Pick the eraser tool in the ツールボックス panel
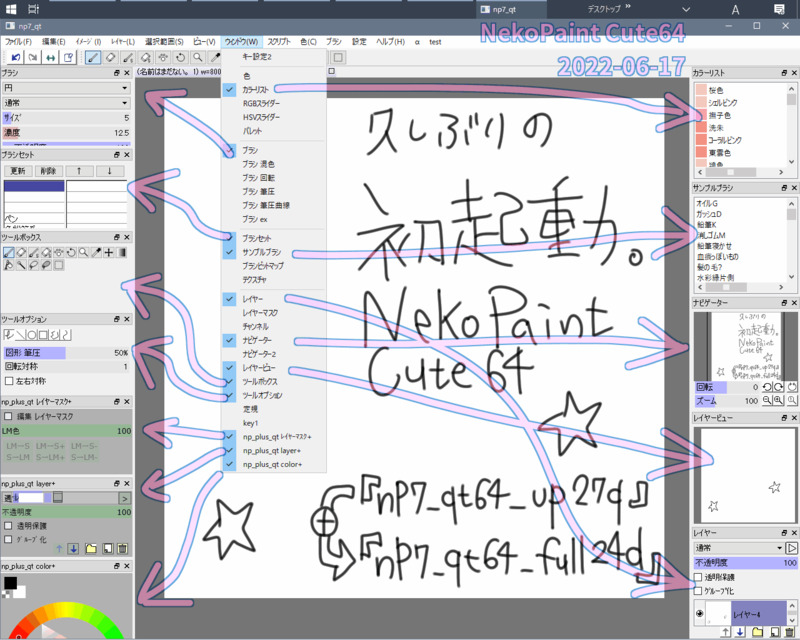The width and height of the screenshot is (800, 640). coord(21,252)
